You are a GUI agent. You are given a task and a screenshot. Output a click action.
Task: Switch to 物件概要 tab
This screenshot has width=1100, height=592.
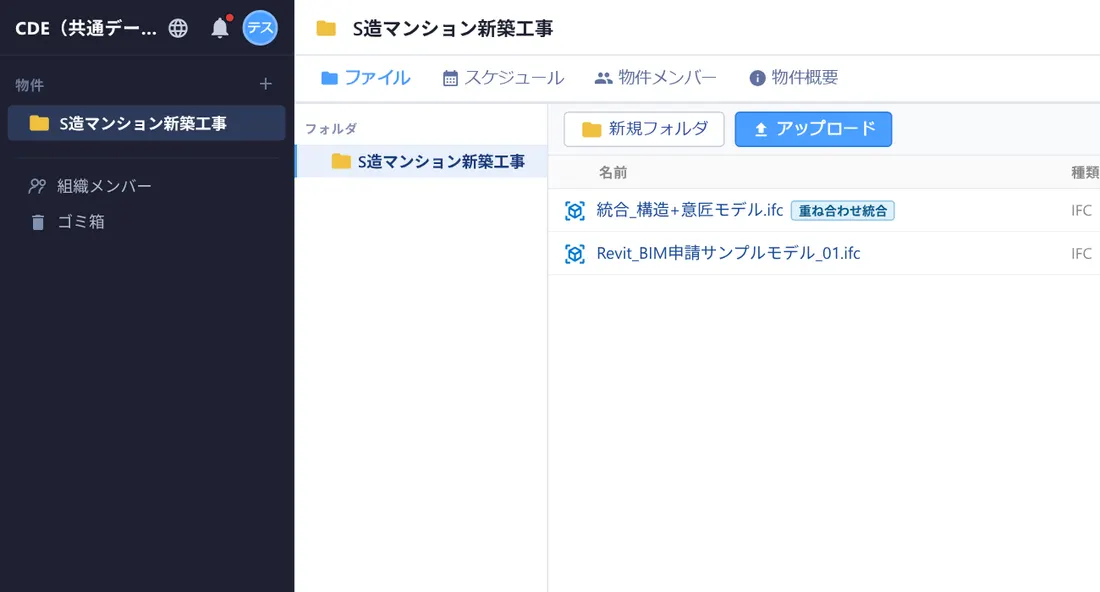(793, 77)
